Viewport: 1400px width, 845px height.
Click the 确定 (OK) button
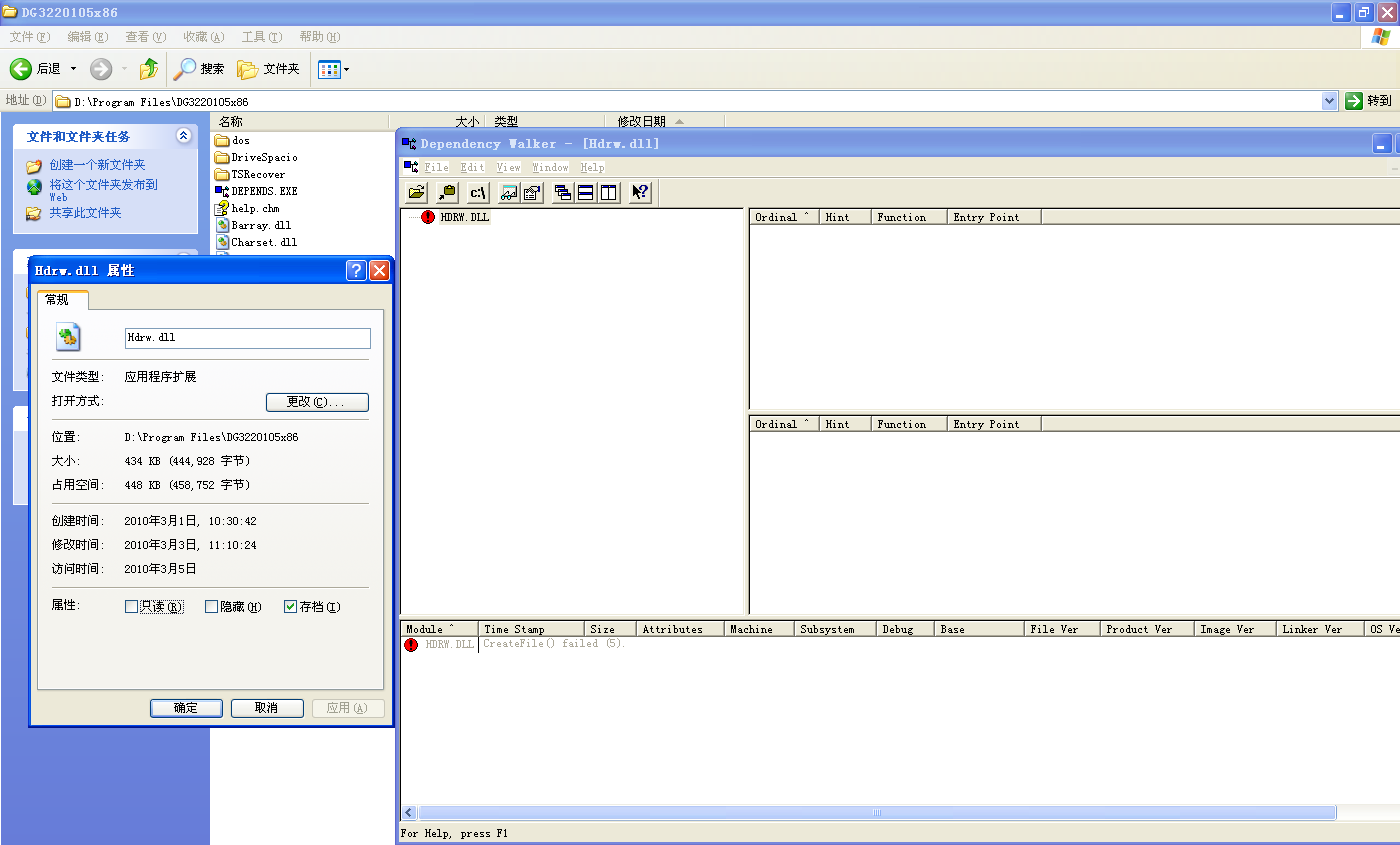186,708
